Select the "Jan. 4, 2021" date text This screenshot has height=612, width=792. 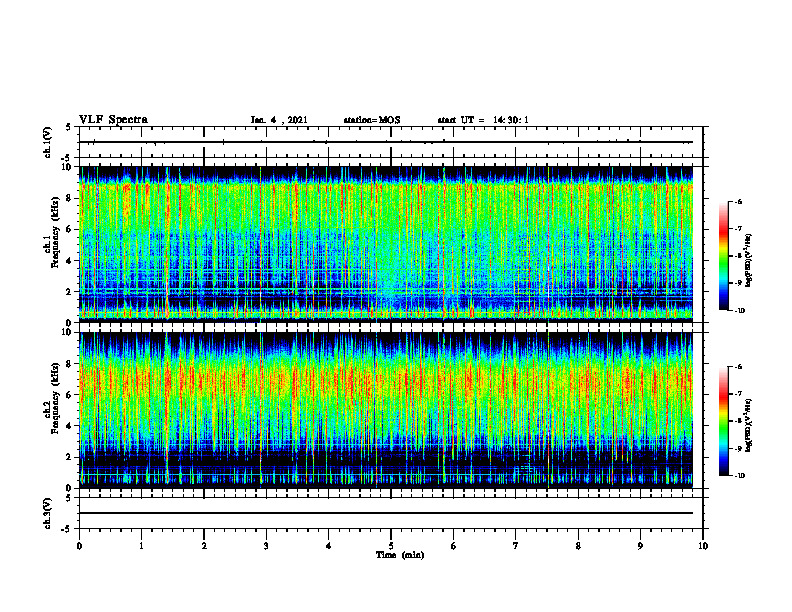coord(279,120)
